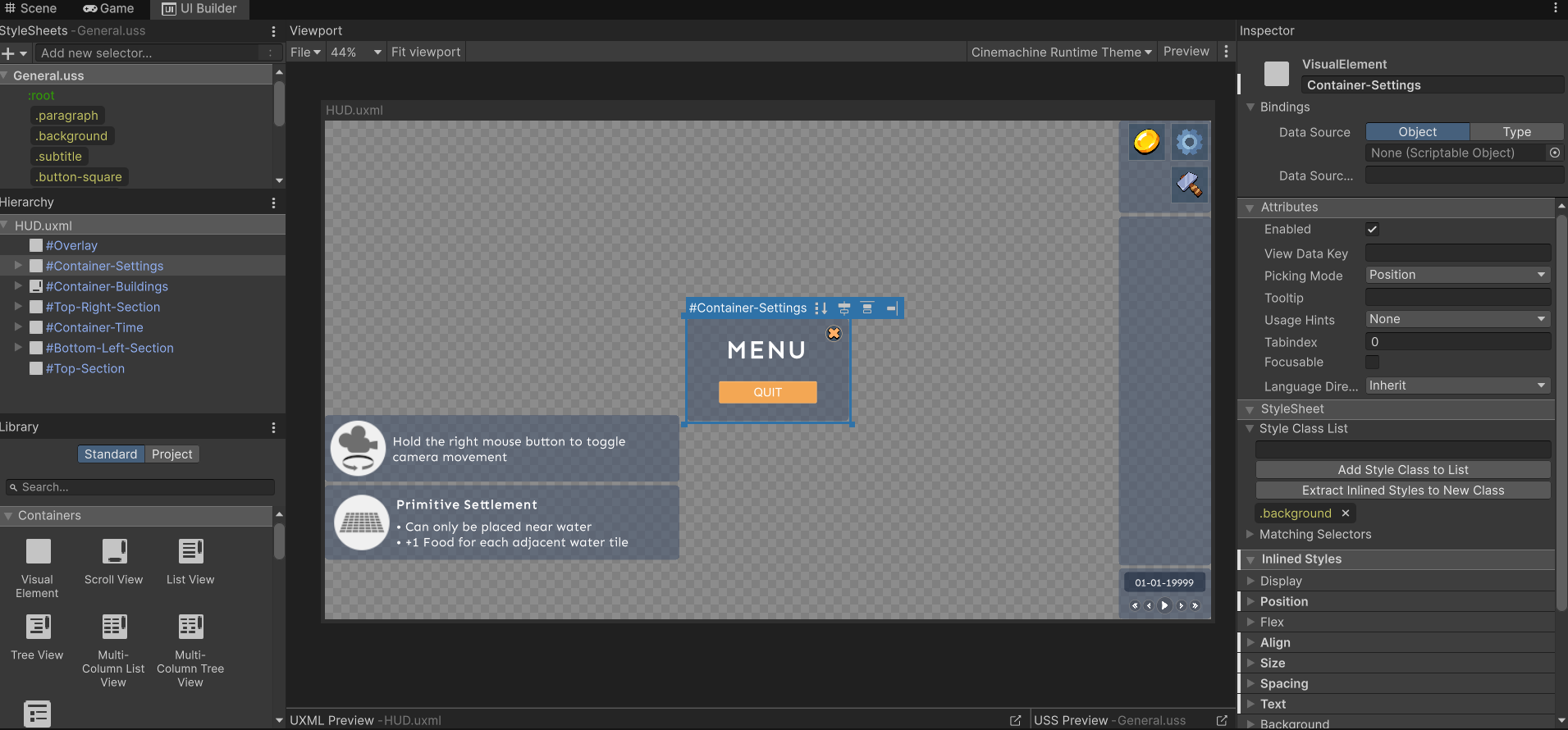This screenshot has width=1568, height=730.
Task: Click the Visual Element library item
Action: pos(38,568)
